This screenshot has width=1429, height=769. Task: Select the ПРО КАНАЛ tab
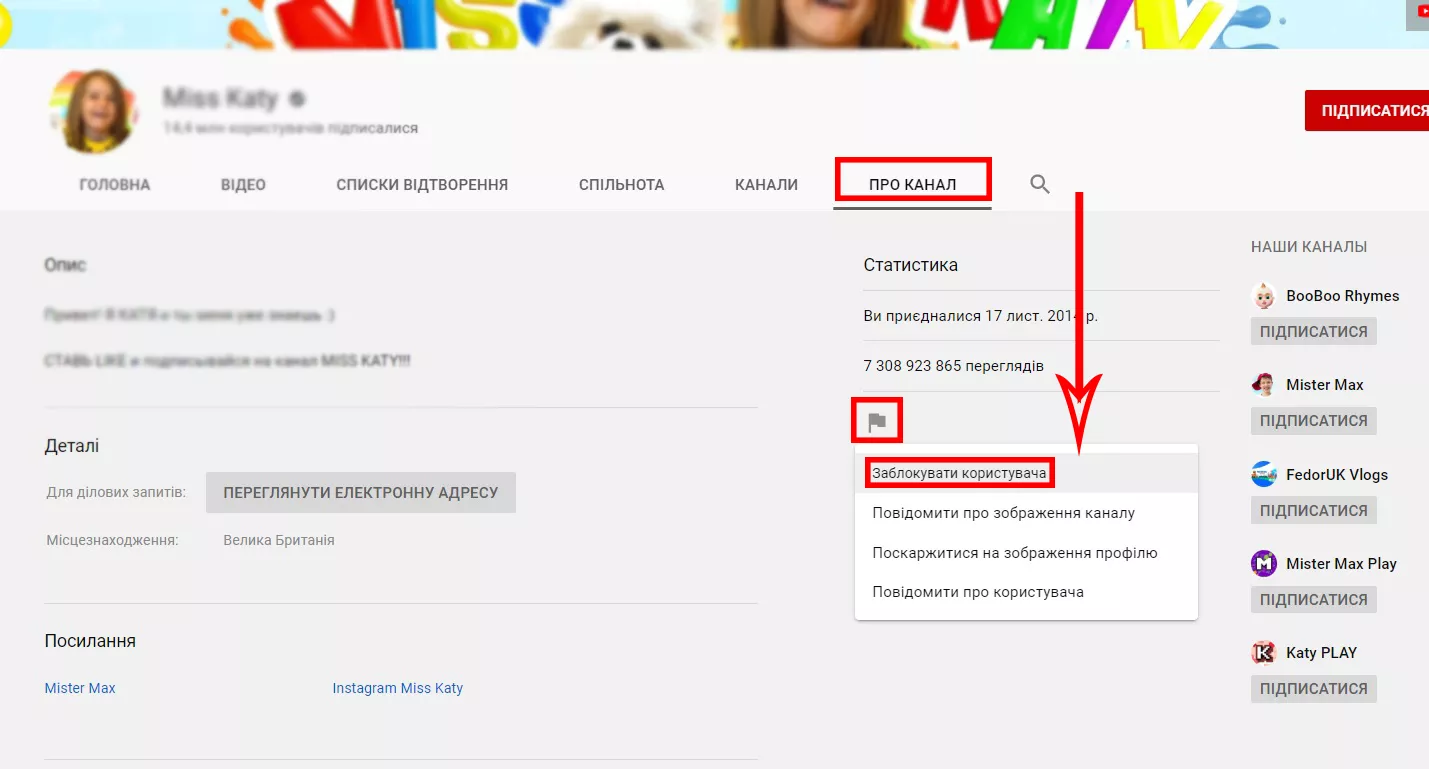[x=912, y=185]
